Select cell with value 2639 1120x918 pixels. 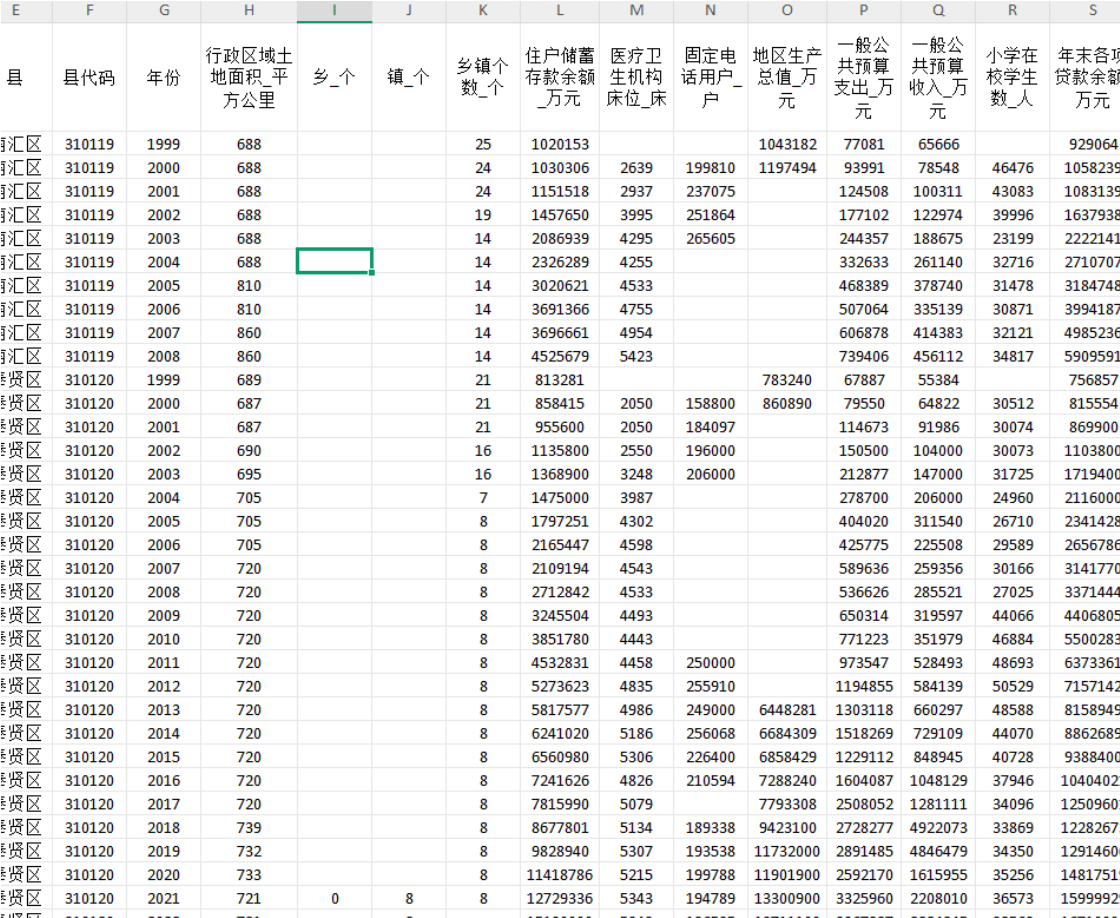tap(636, 168)
